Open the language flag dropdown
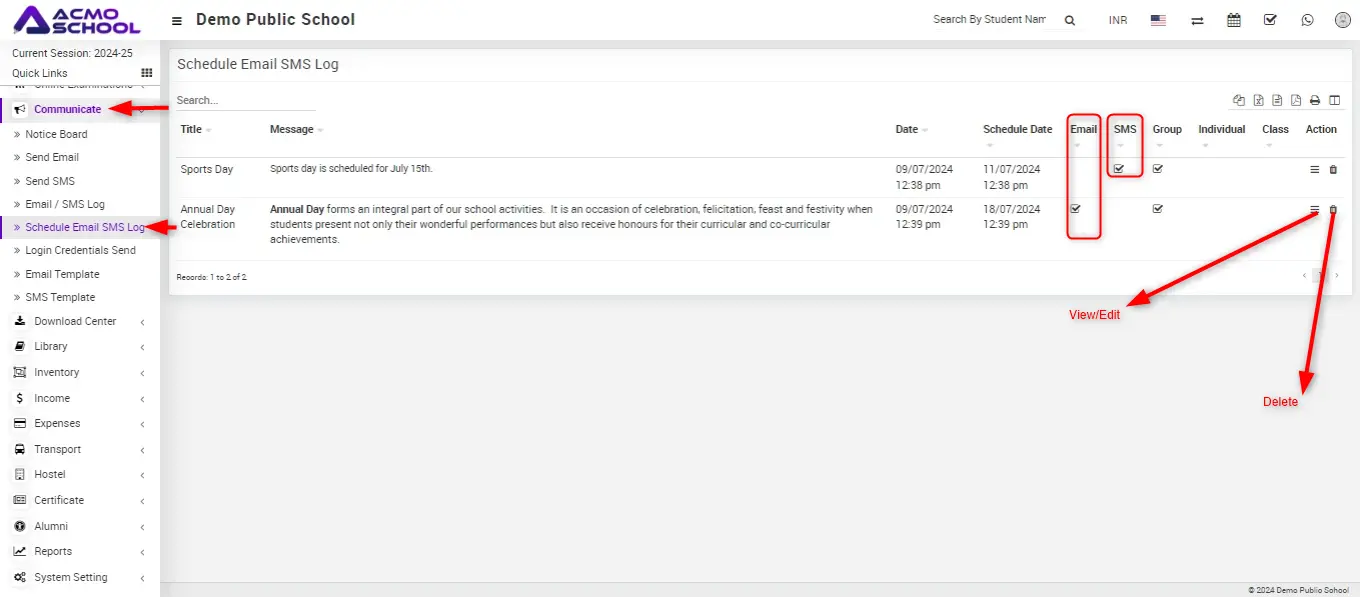1360x597 pixels. pyautogui.click(x=1158, y=20)
